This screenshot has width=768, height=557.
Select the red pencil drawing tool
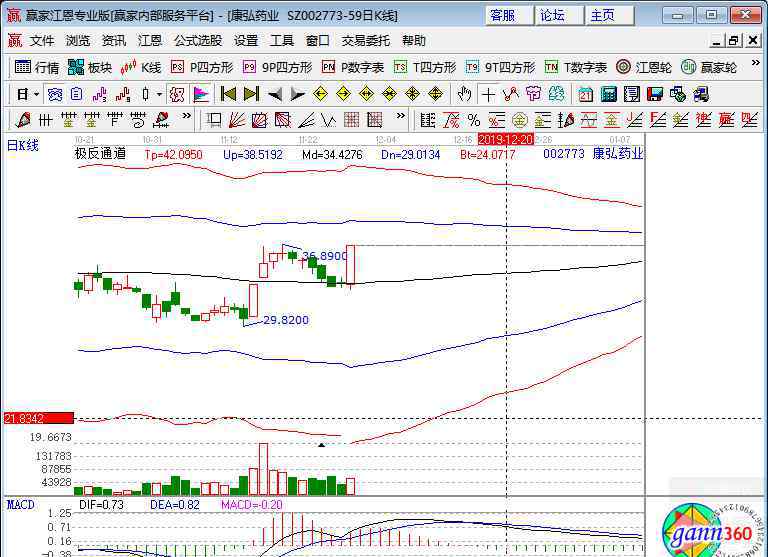pyautogui.click(x=23, y=120)
